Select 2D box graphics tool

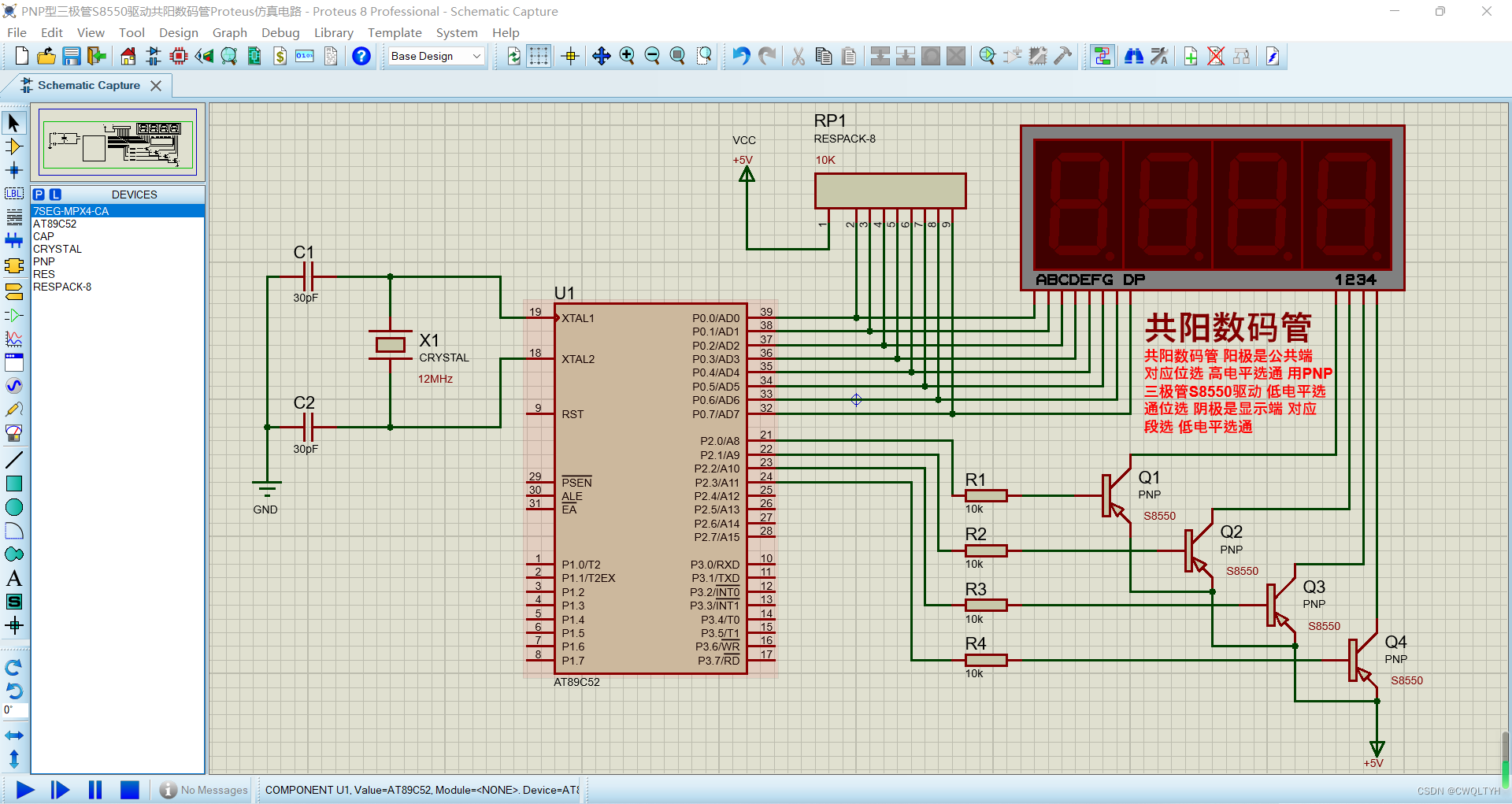click(13, 484)
